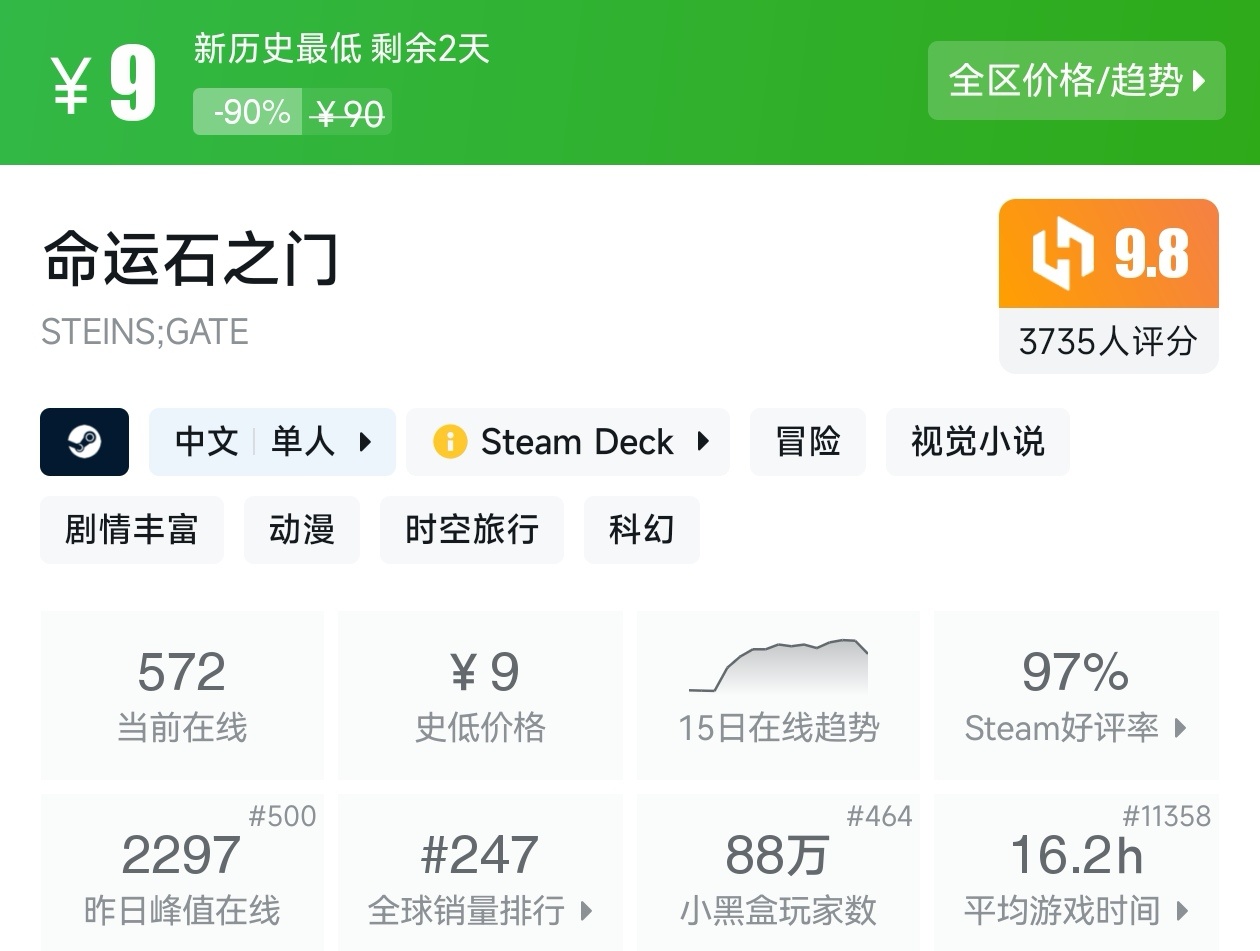
Task: Click the #464 rank label
Action: pos(879,816)
